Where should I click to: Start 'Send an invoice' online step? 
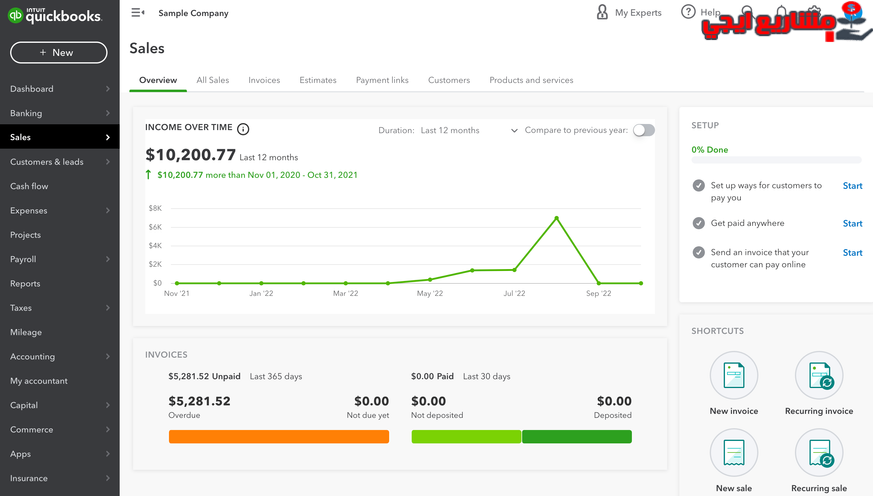tap(852, 253)
